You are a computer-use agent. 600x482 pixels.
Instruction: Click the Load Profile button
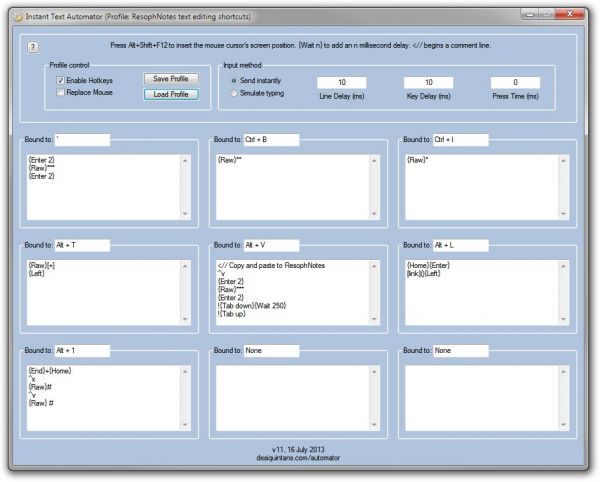(x=171, y=94)
